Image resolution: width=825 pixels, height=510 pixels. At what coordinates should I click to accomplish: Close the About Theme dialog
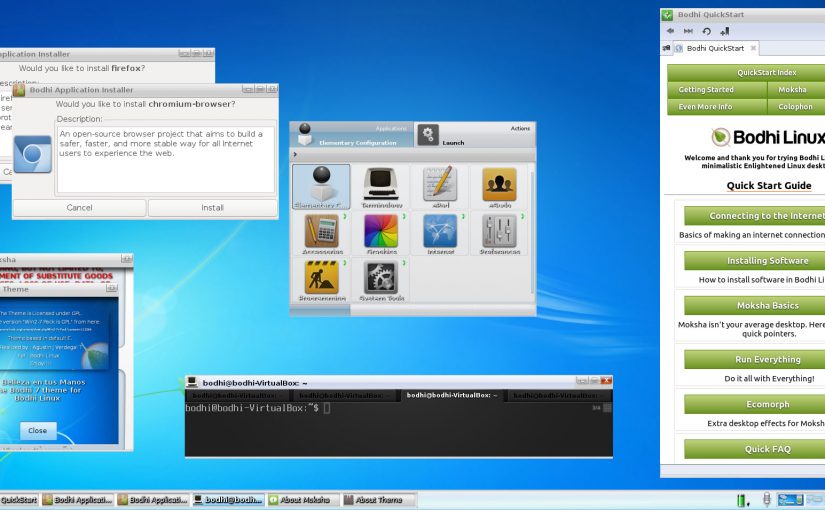click(37, 431)
